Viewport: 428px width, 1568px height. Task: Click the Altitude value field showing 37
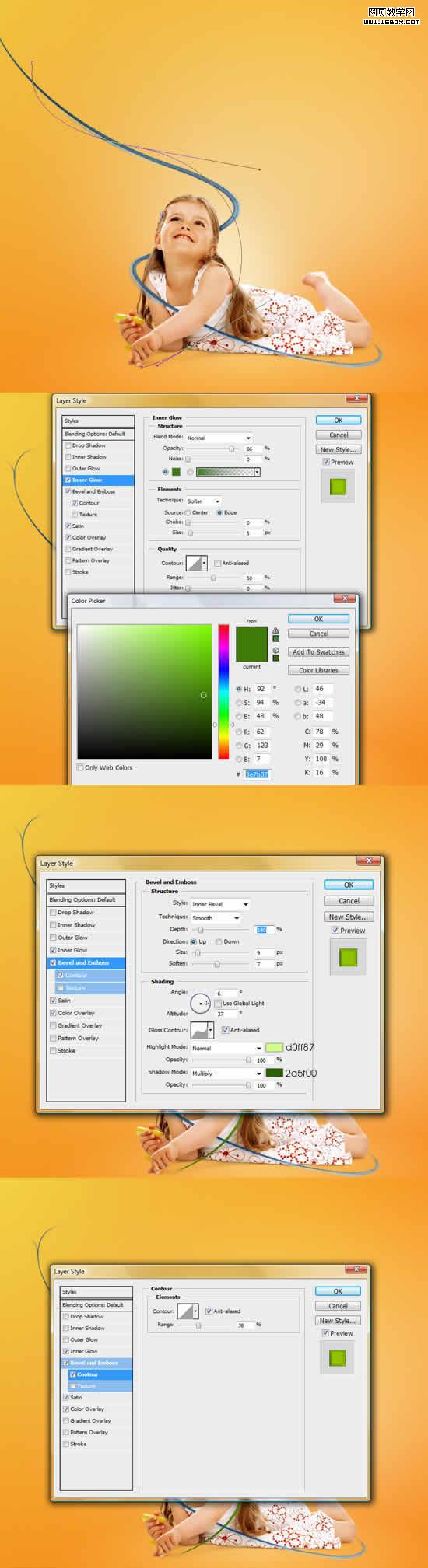(226, 1014)
